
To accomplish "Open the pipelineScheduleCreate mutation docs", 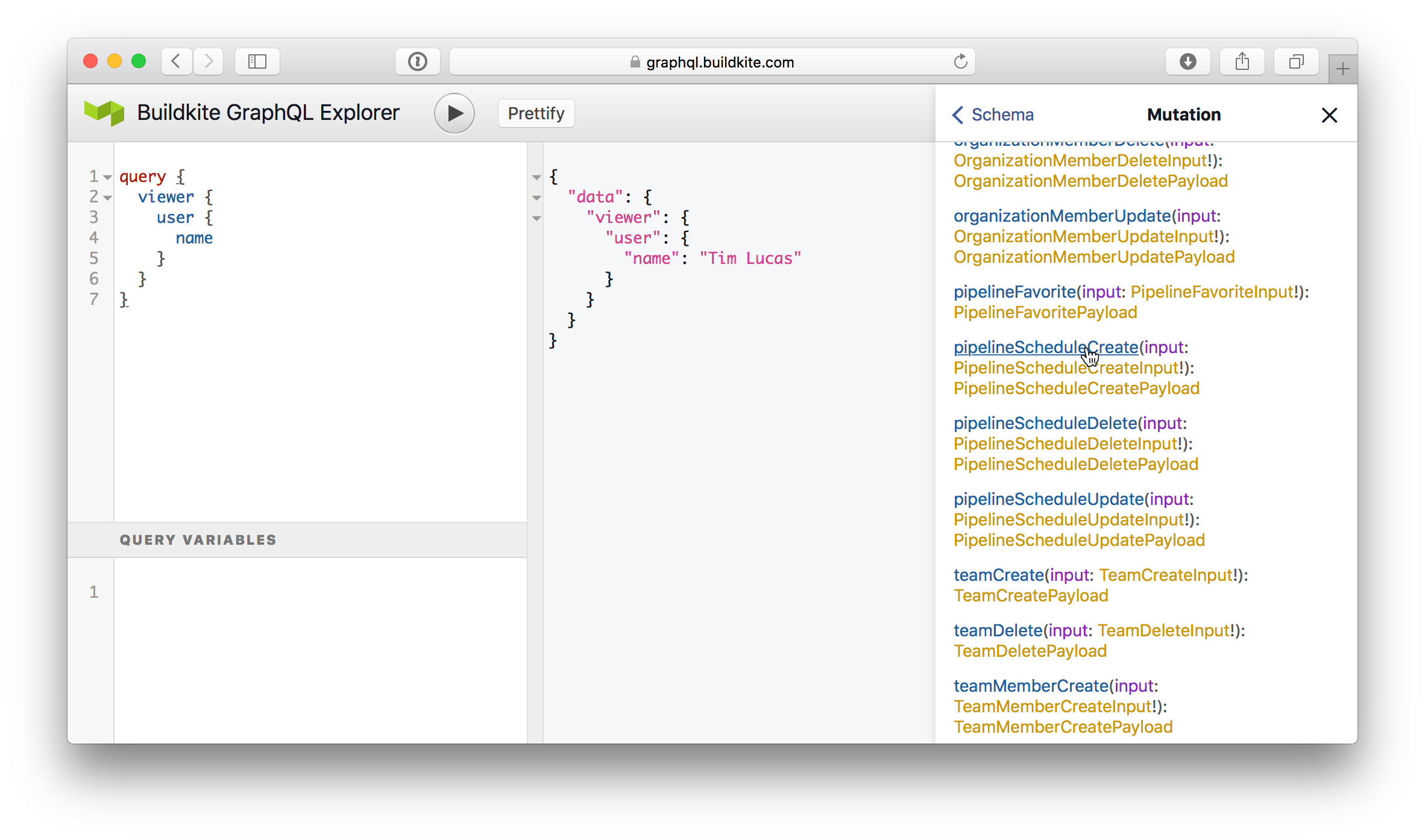I will [x=1046, y=347].
